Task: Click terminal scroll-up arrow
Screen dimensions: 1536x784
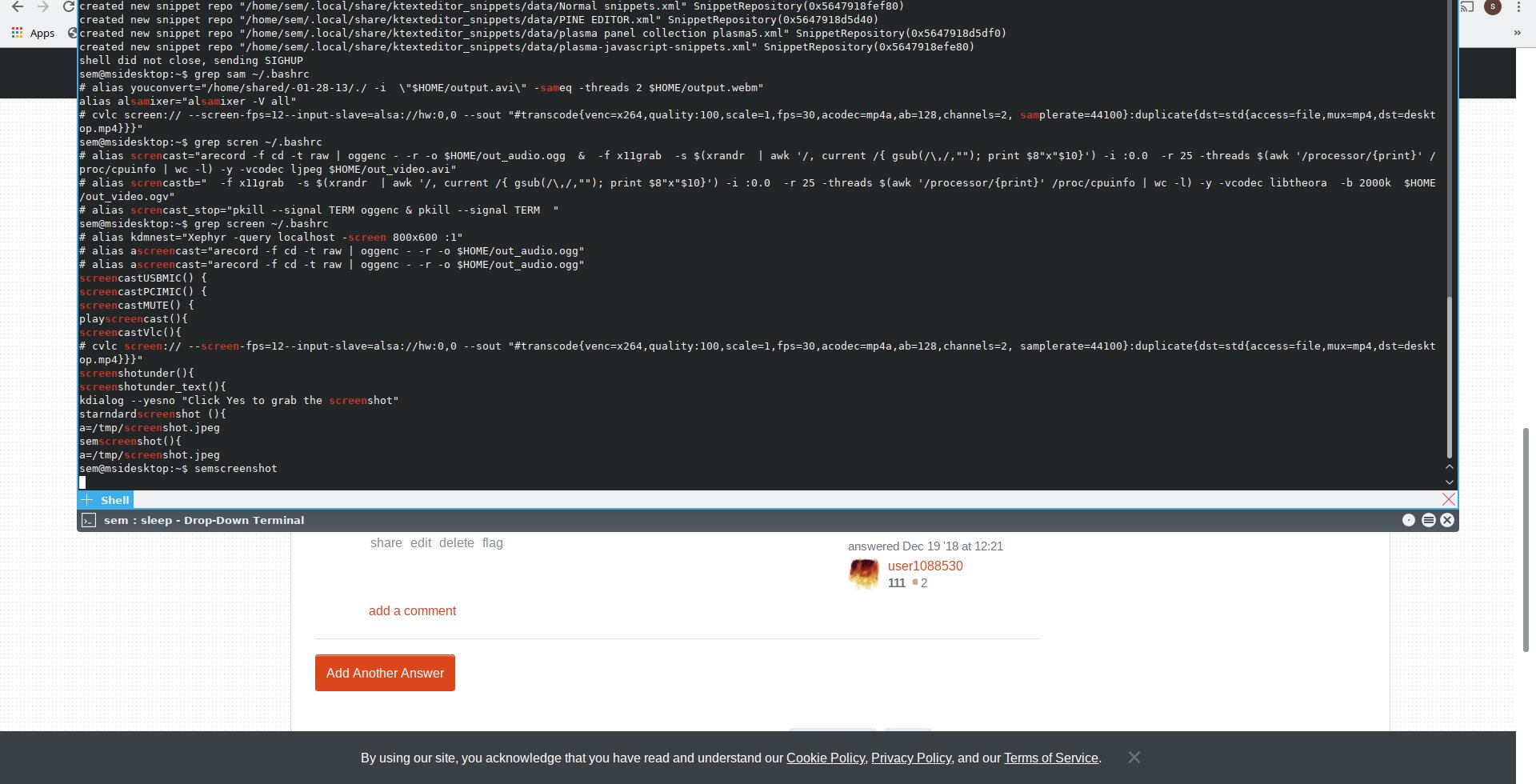Action: [1449, 466]
